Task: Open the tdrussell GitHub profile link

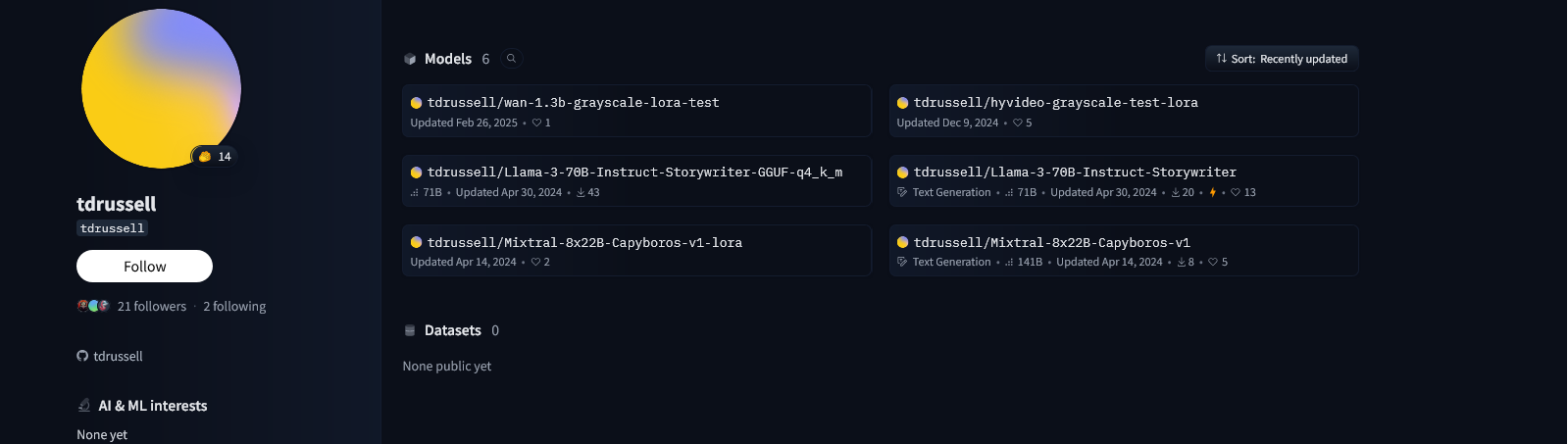Action: [x=118, y=356]
